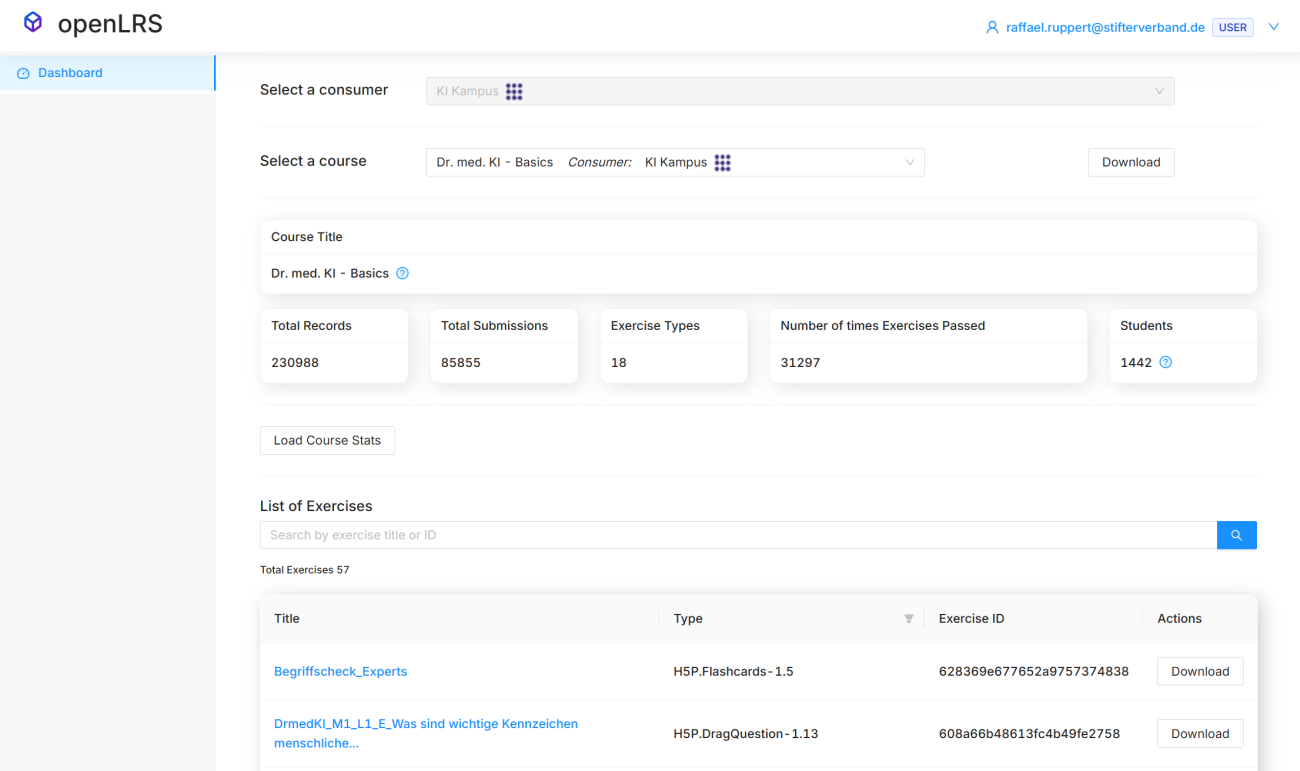Click the Exercise ID column header

tap(972, 618)
